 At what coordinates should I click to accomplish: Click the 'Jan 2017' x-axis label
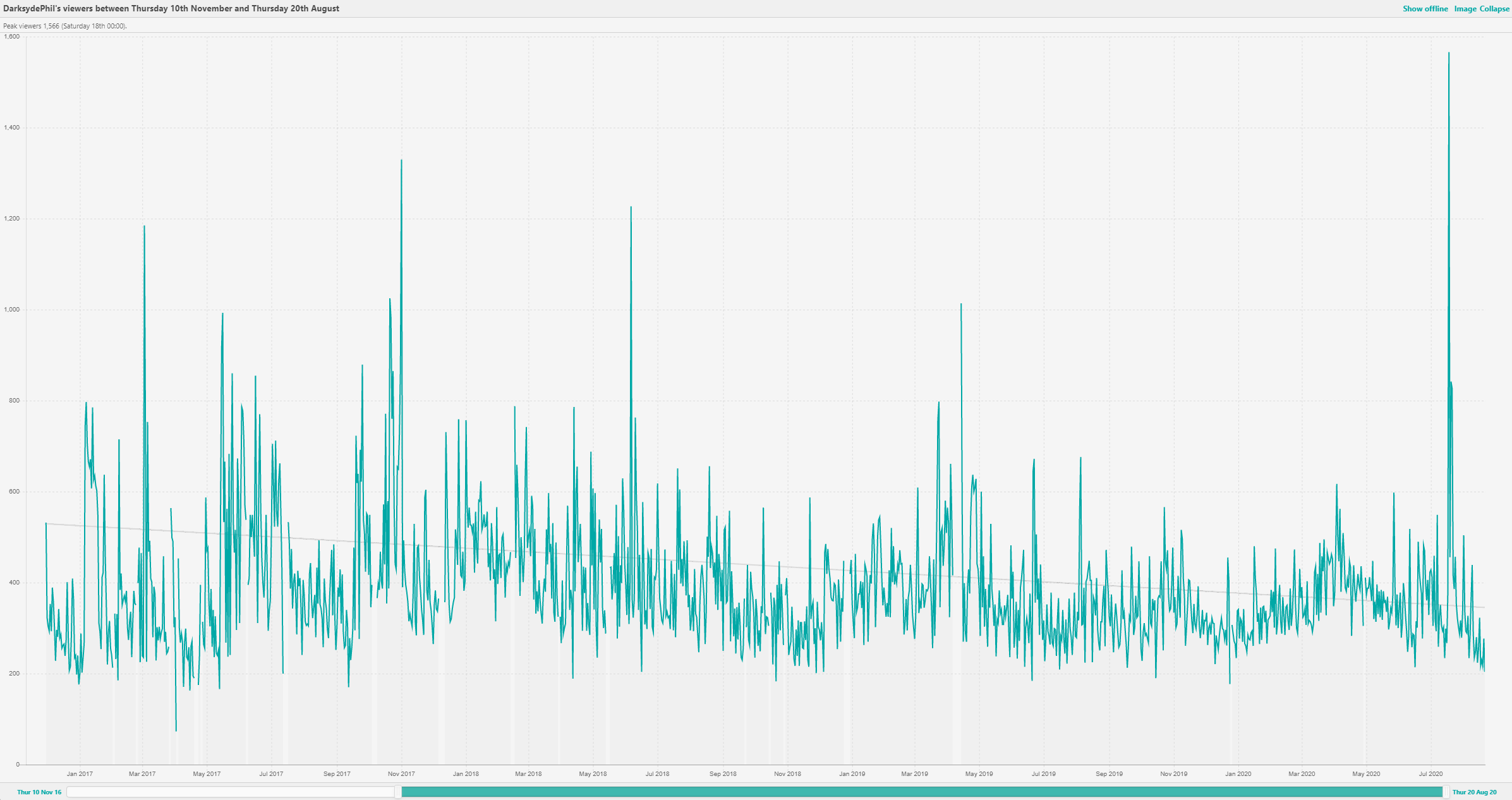80,774
